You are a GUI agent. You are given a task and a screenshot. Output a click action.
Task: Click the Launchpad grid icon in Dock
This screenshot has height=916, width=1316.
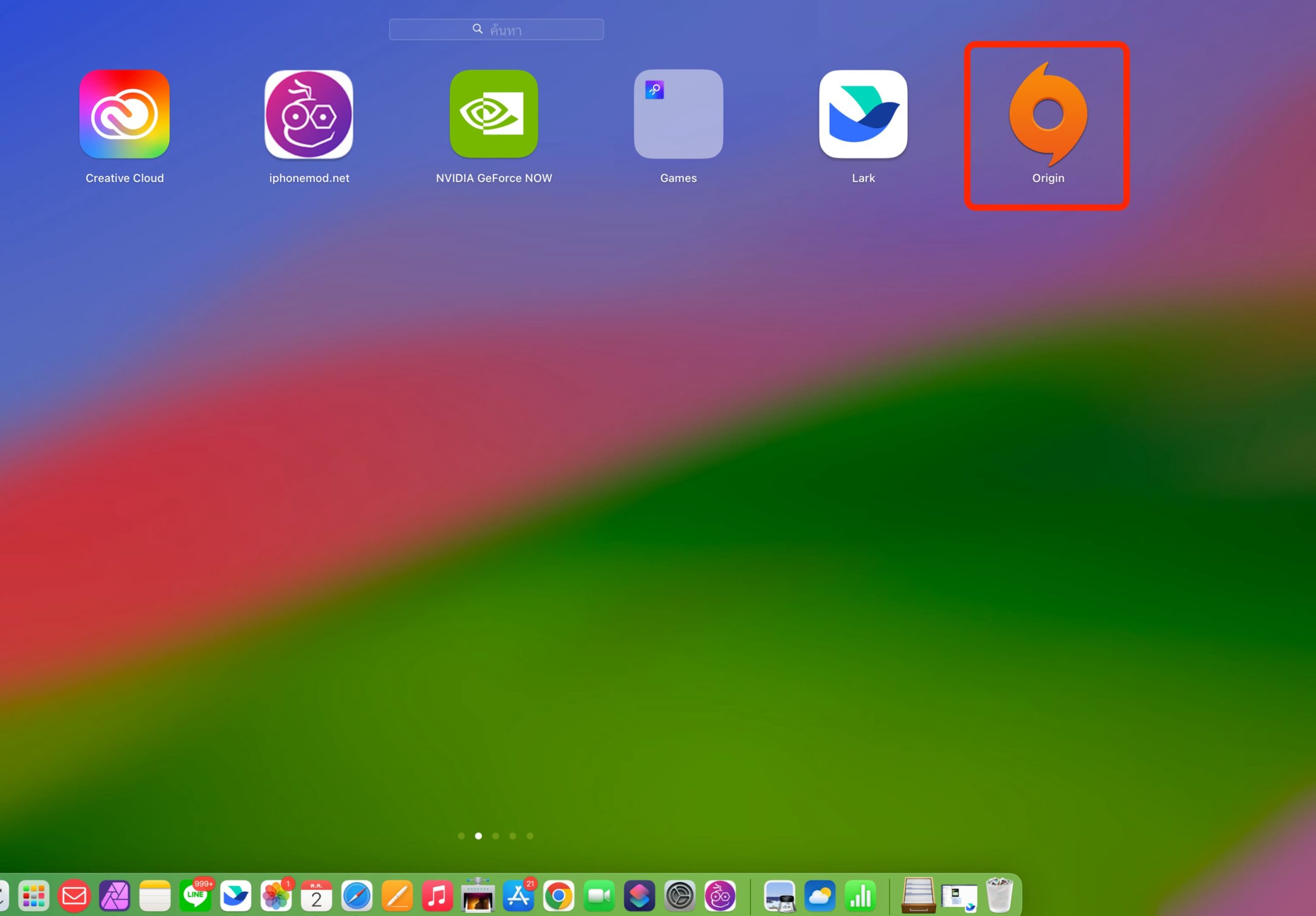[x=34, y=896]
